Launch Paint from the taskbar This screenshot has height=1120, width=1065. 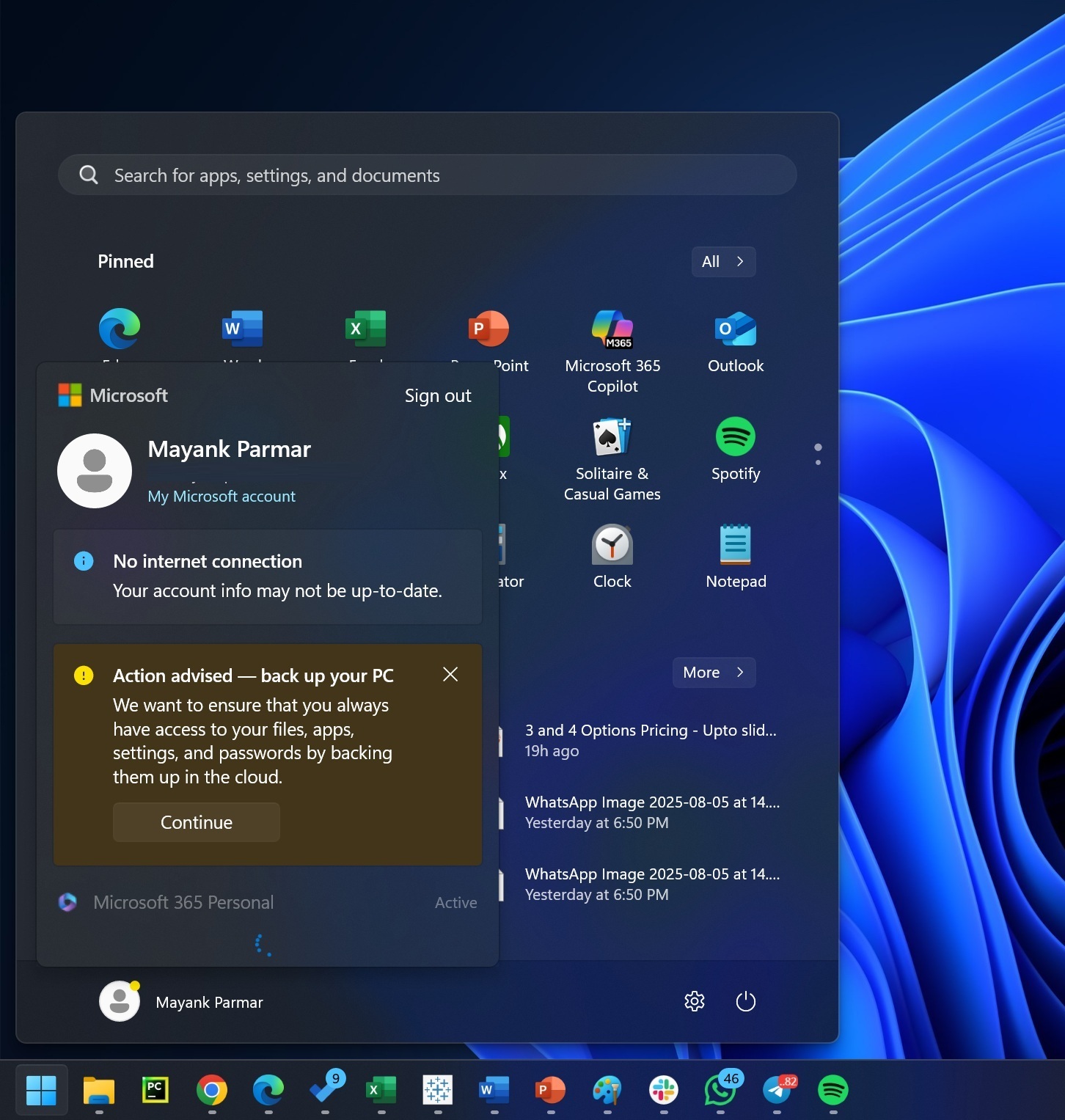click(x=606, y=1092)
